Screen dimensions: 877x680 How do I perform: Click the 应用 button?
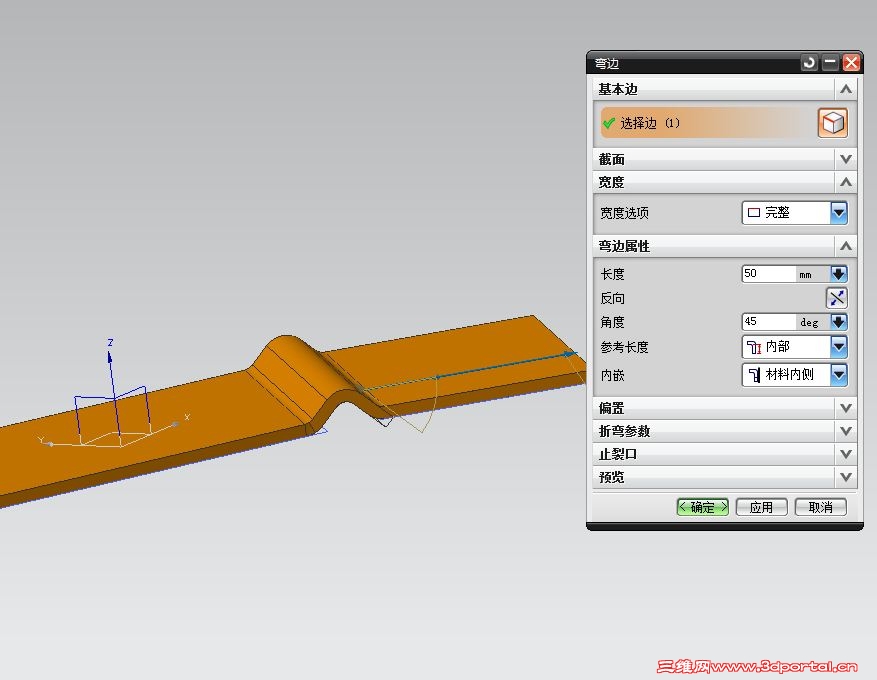[x=761, y=507]
